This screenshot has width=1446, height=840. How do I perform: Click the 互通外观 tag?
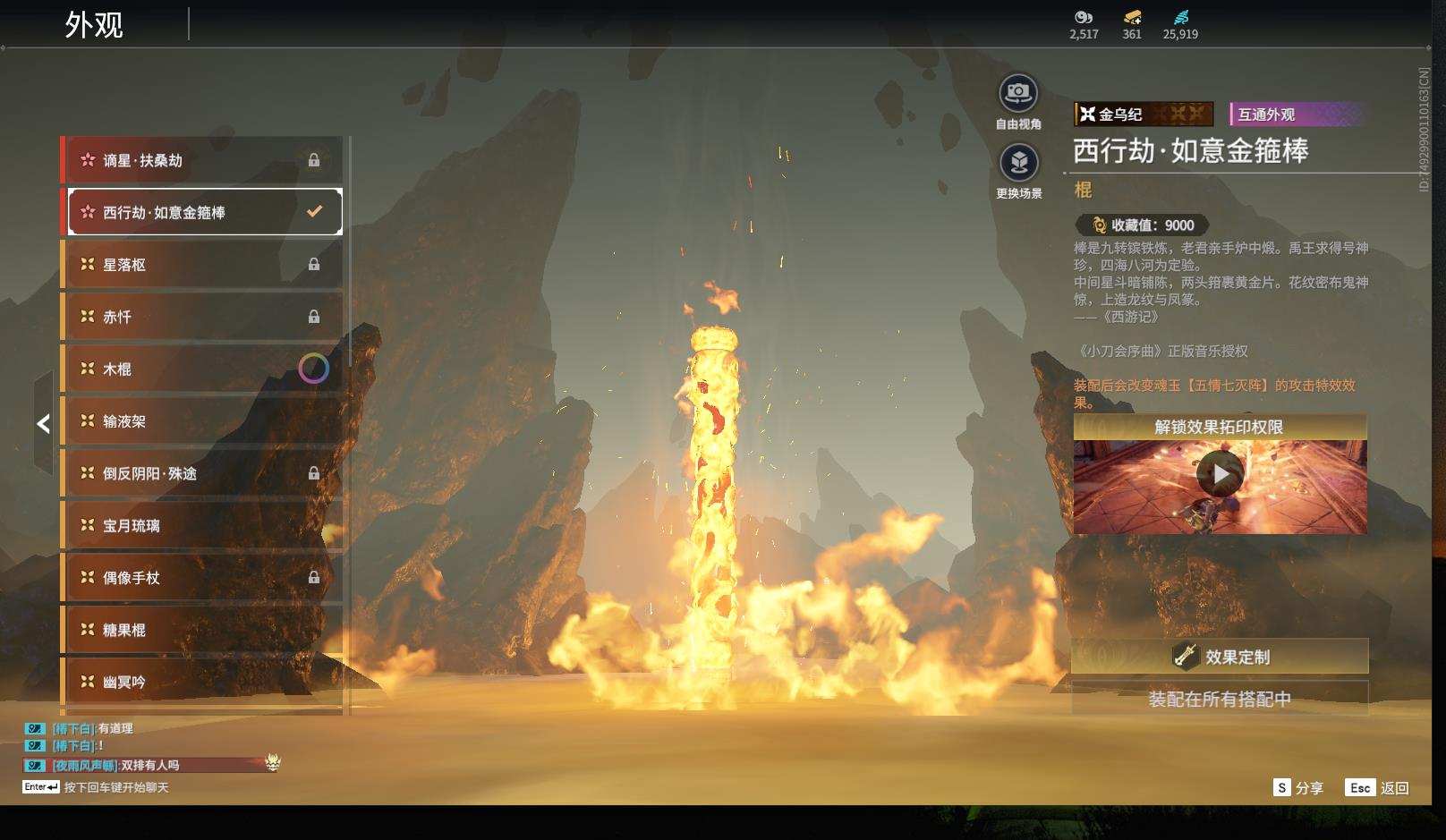(x=1297, y=114)
